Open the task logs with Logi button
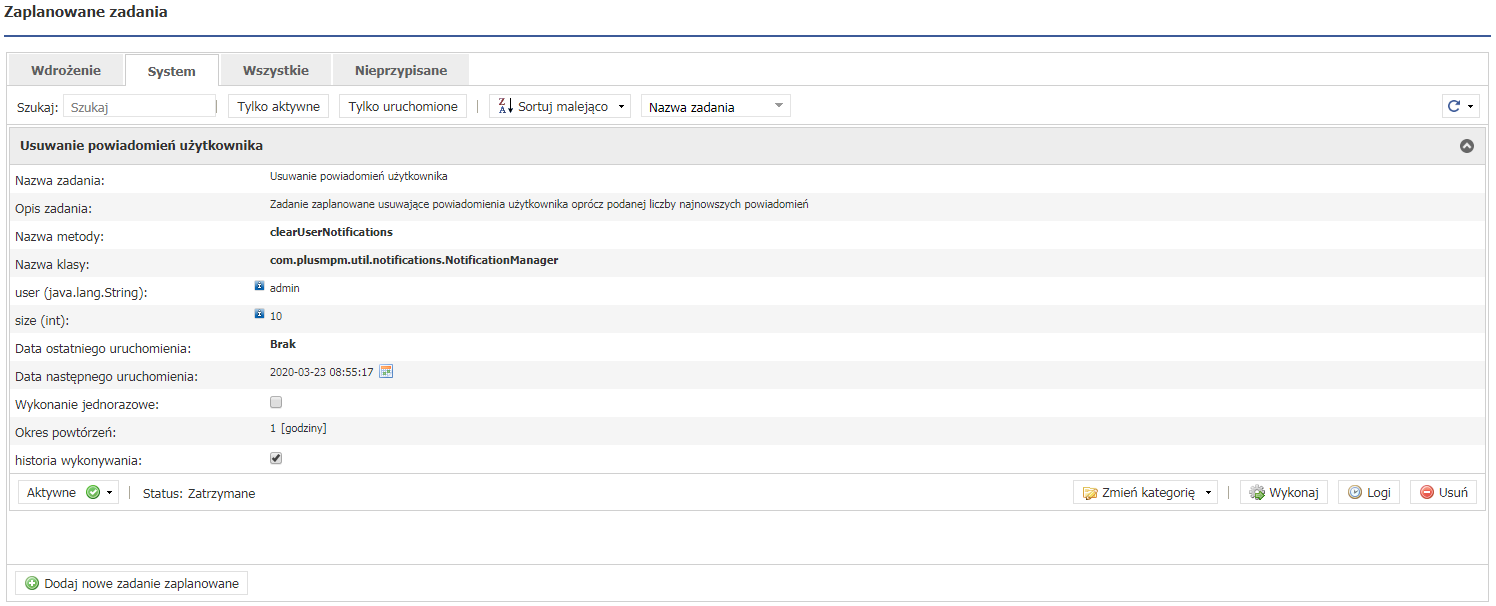Screen dimensions: 1496x606 click(x=1369, y=492)
